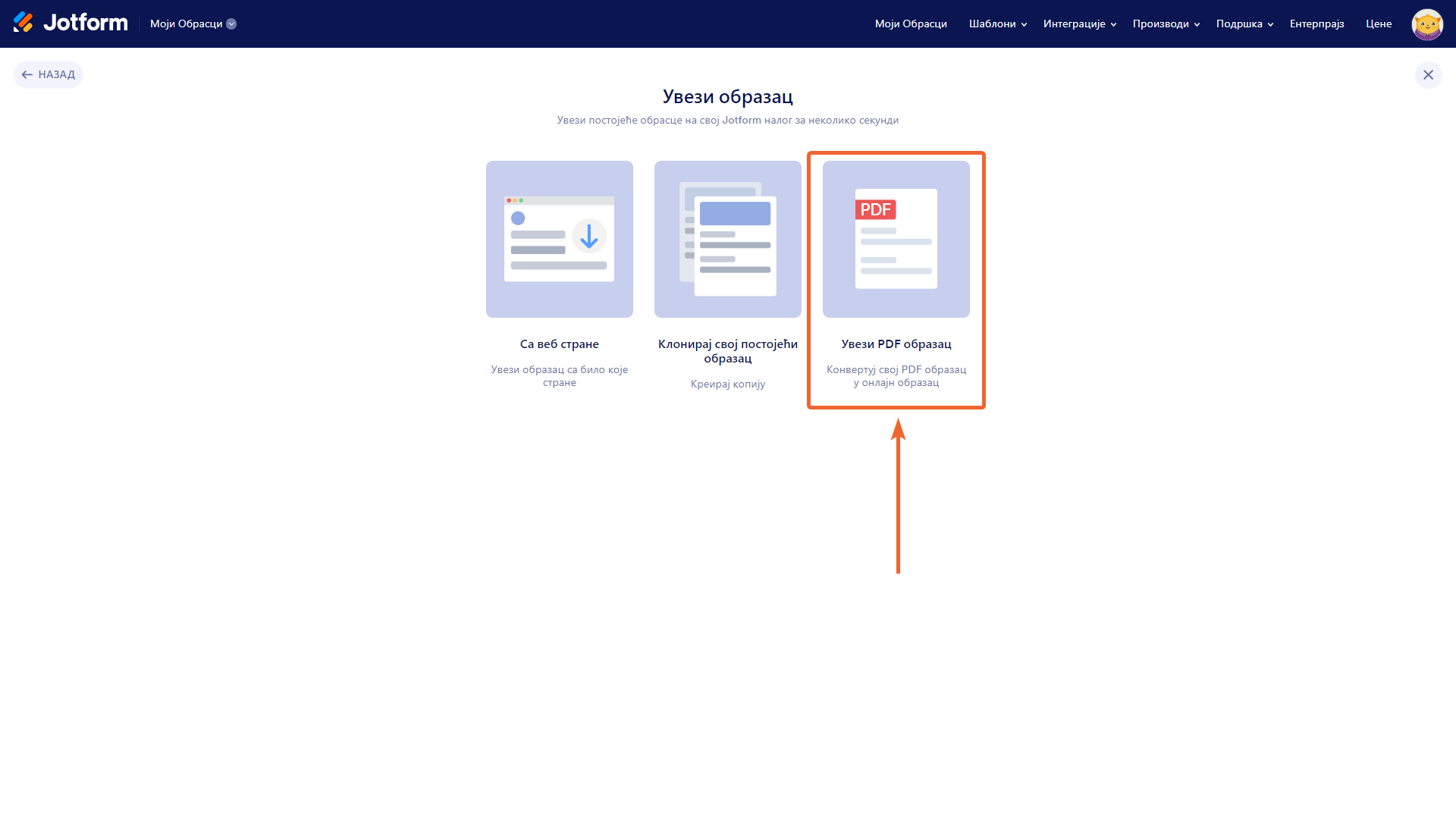The image size is (1456, 819).
Task: Select Клонирај свој постојећи образац title
Action: coord(727,350)
